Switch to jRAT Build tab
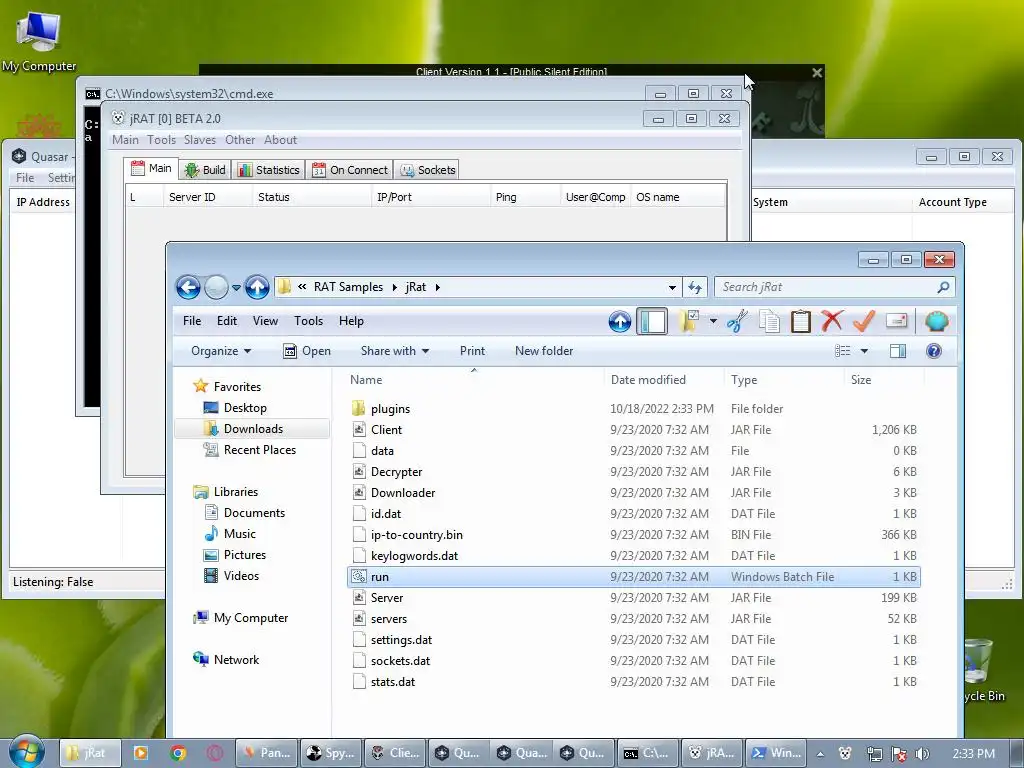 point(205,170)
